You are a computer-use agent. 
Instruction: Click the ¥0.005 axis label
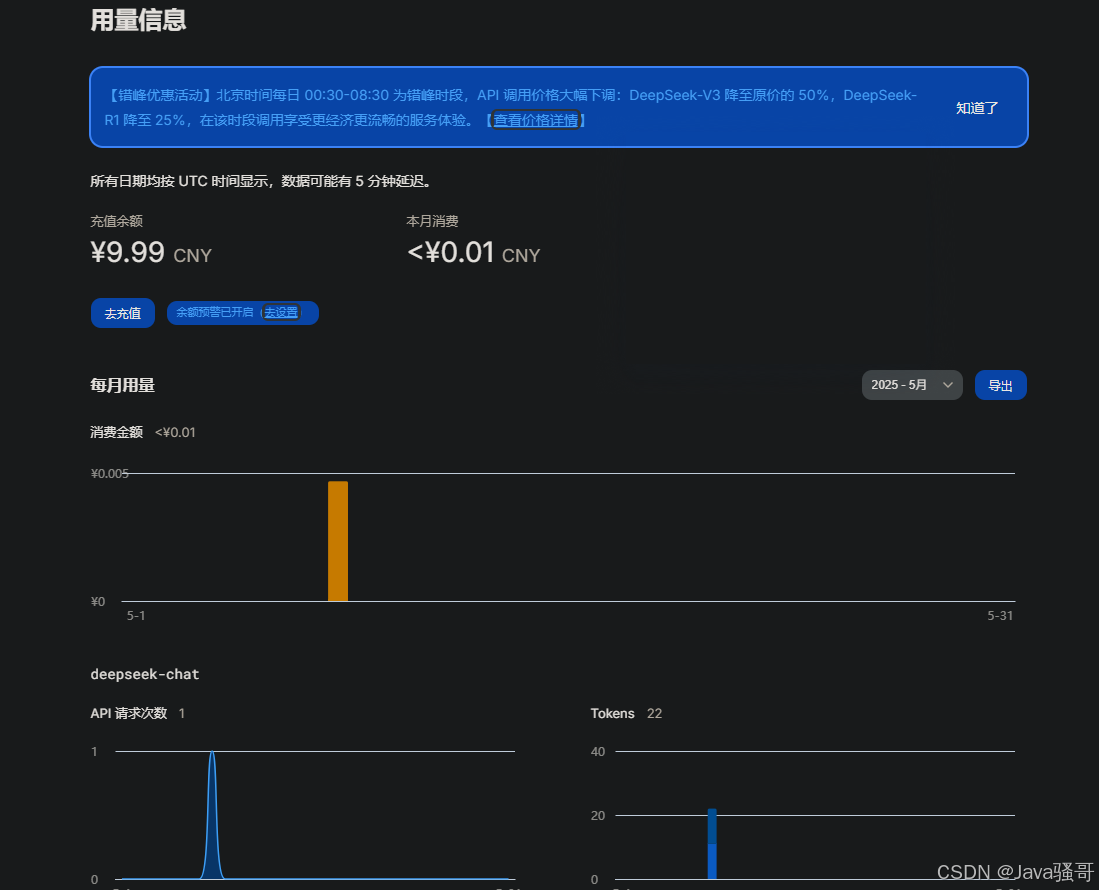pos(110,474)
